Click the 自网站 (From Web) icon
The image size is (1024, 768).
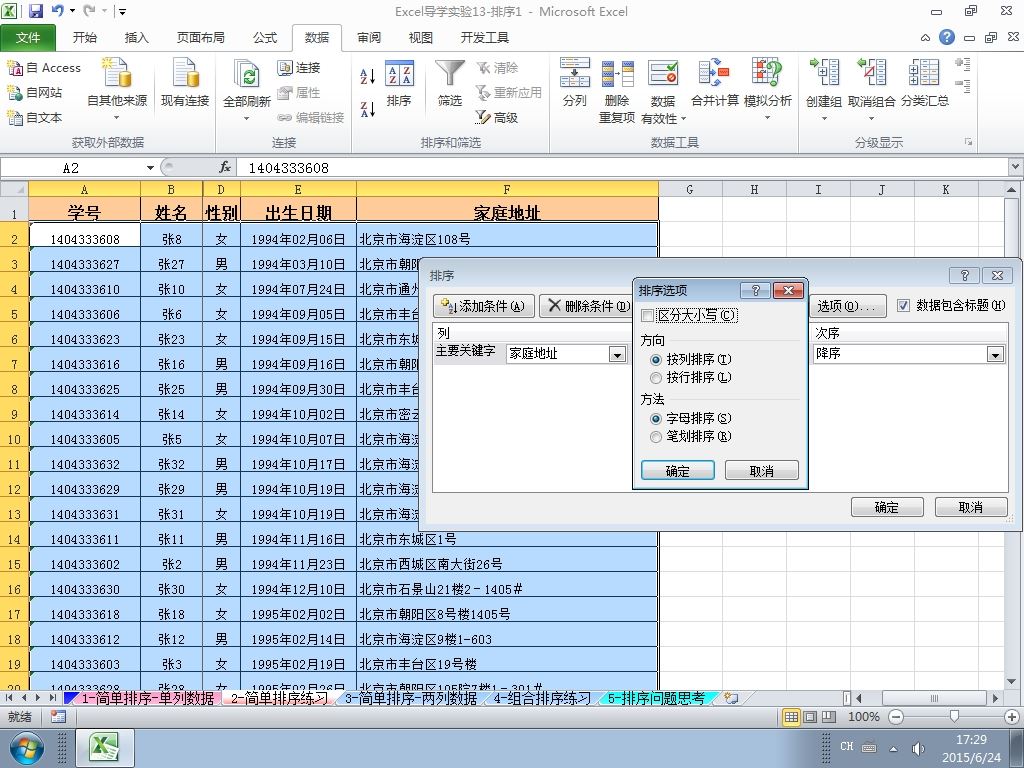coord(15,93)
